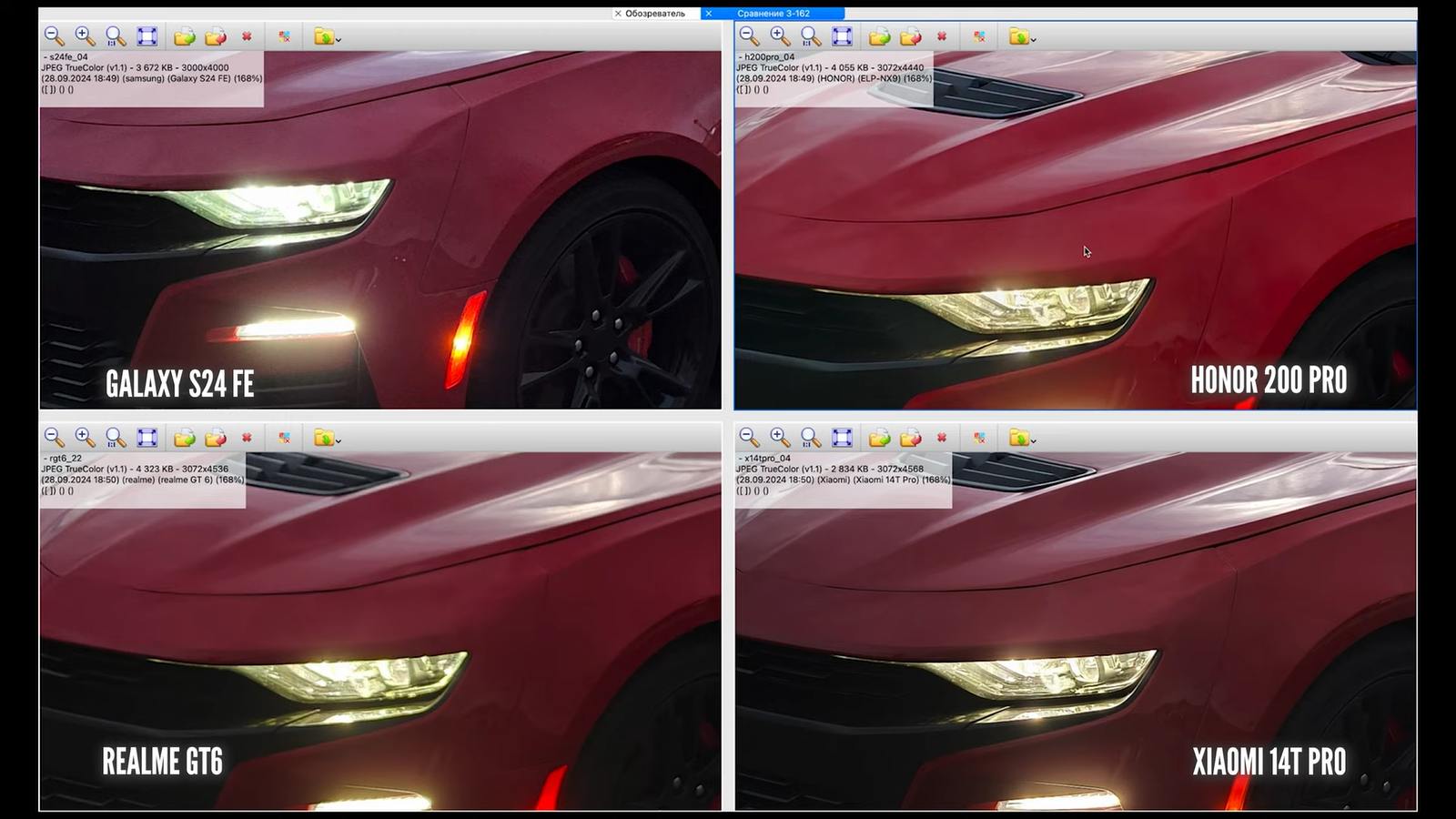Delete the h200pro_04 image with red X
This screenshot has height=819, width=1456.
(942, 36)
